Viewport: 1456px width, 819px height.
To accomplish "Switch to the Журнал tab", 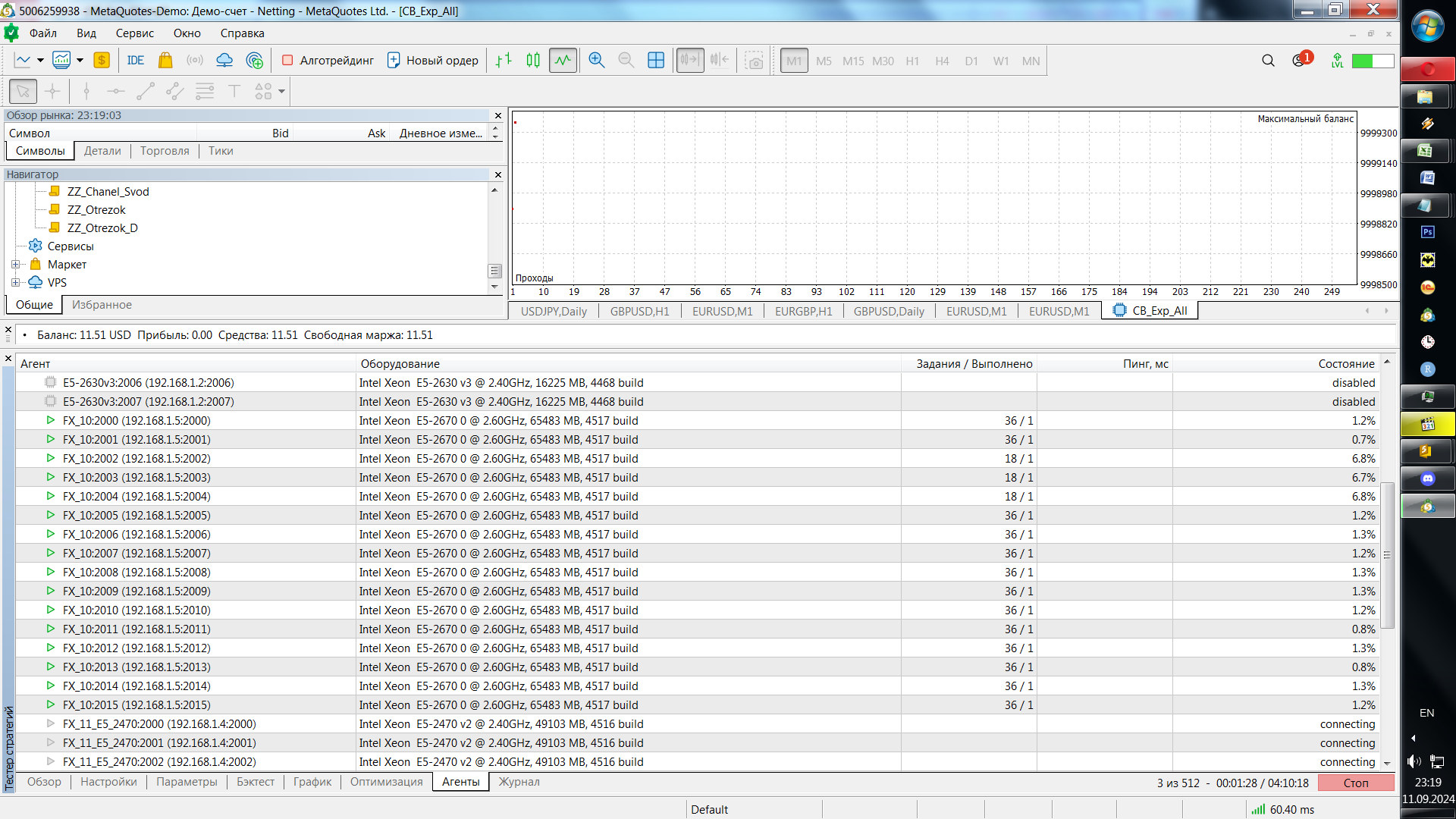I will coord(519,782).
